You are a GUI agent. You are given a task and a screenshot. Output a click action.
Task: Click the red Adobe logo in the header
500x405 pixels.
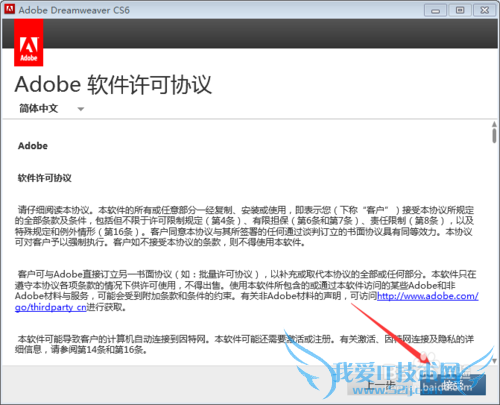[x=29, y=43]
